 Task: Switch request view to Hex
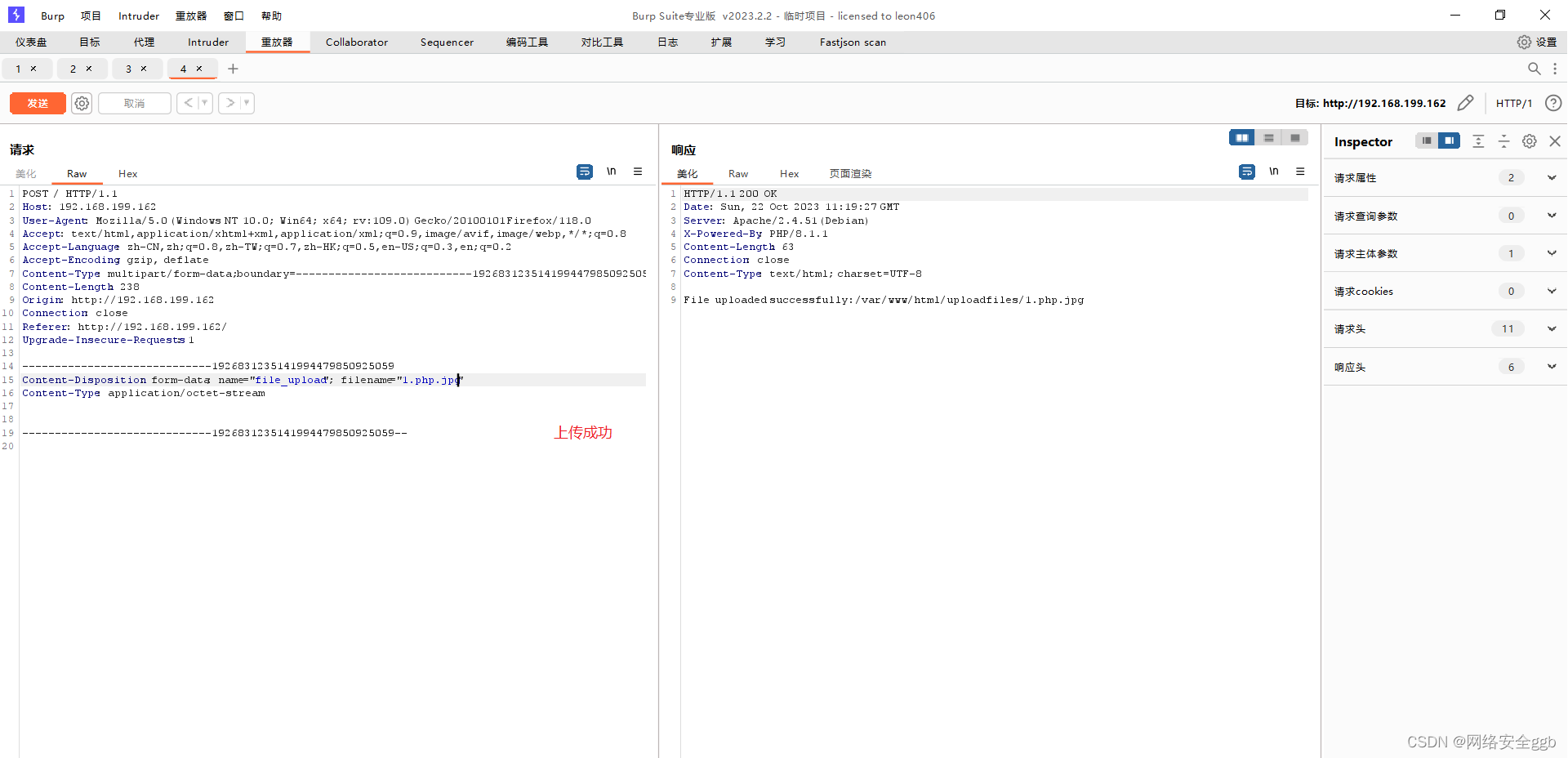coord(127,173)
